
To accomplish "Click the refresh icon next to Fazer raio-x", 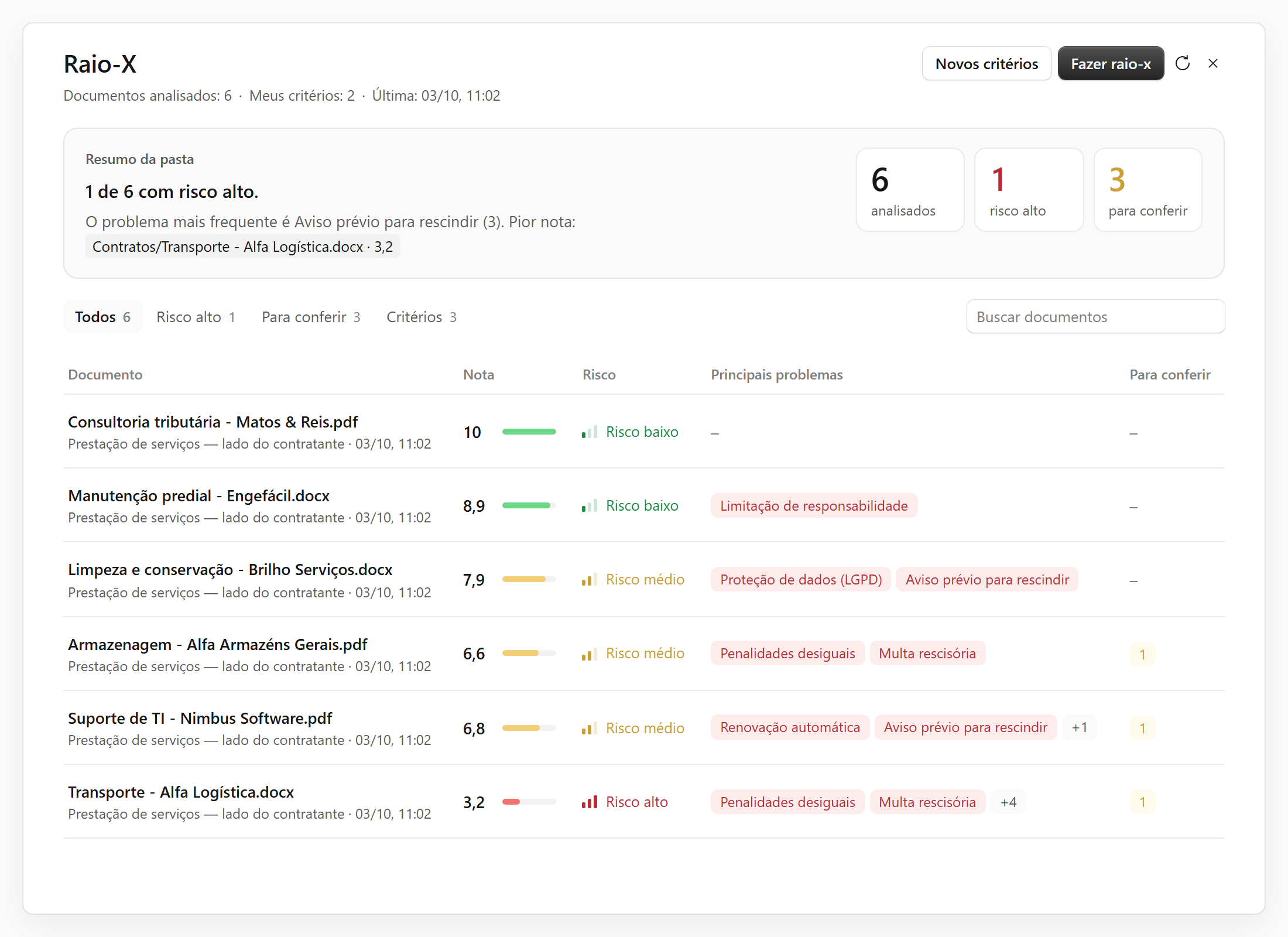I will tap(1183, 63).
